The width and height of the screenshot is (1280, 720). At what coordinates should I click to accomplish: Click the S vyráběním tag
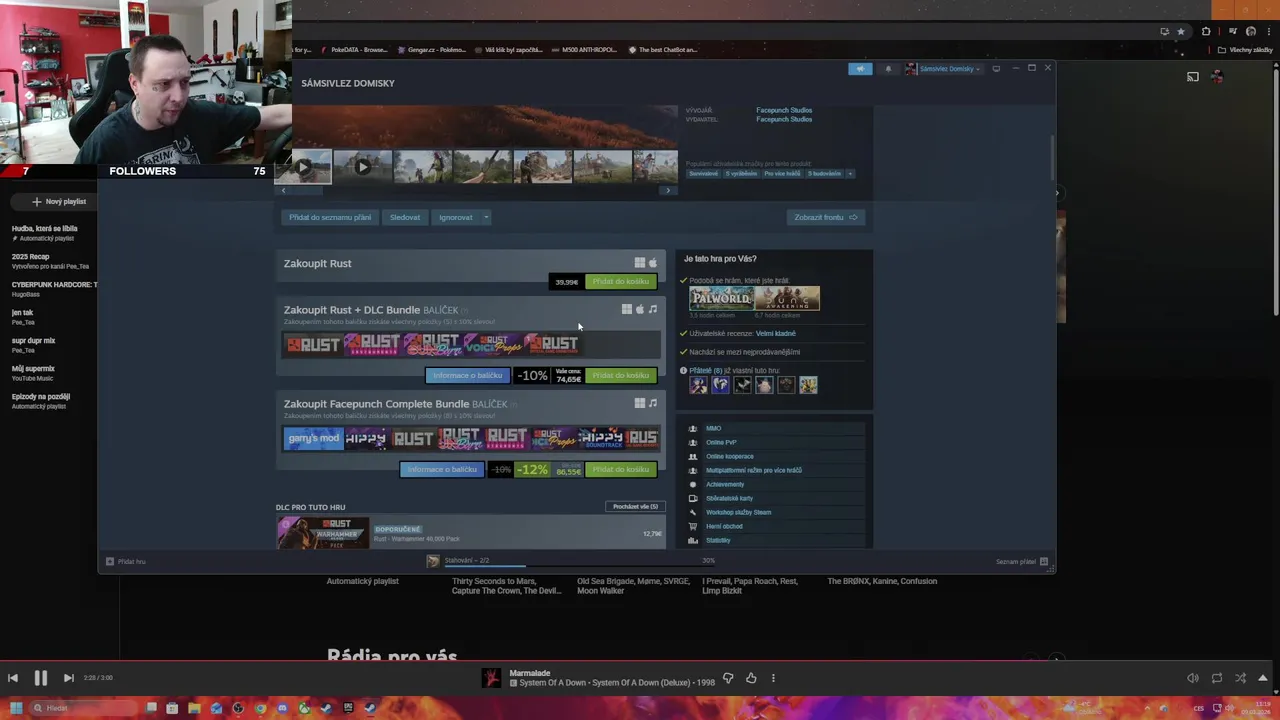coord(741,174)
